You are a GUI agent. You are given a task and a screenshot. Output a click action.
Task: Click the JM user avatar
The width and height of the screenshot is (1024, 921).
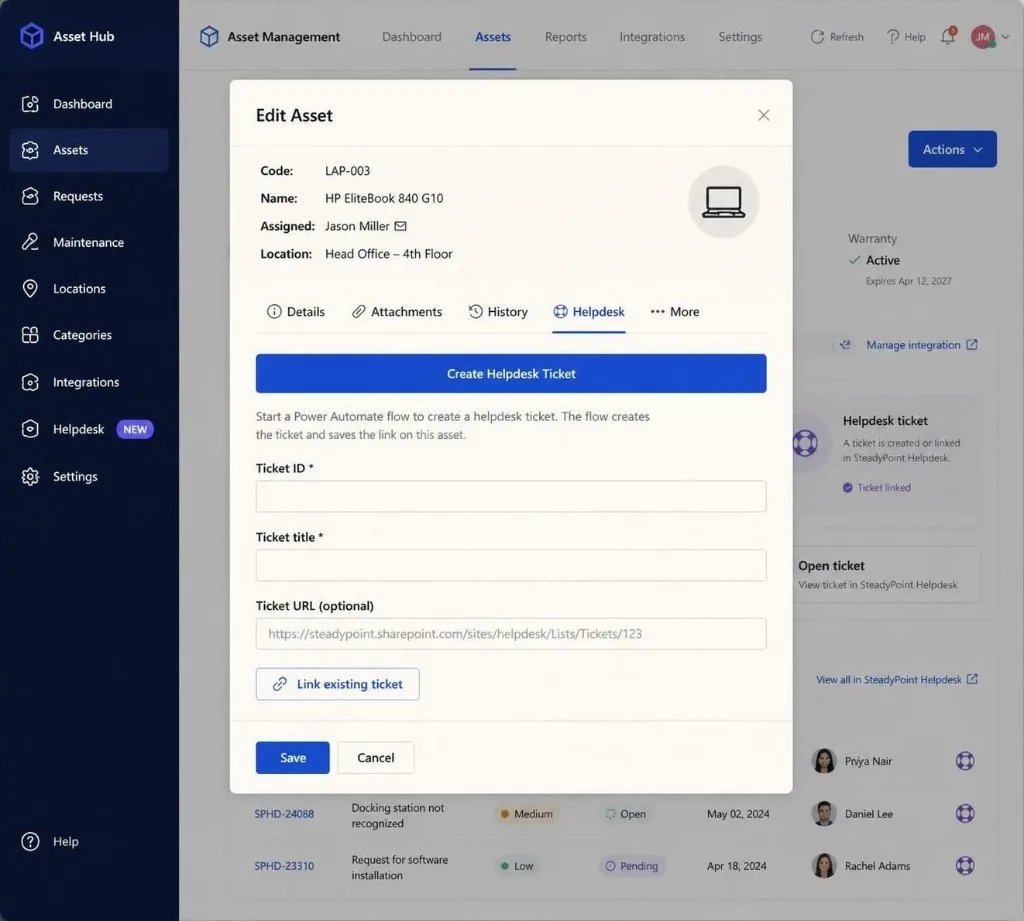(983, 37)
